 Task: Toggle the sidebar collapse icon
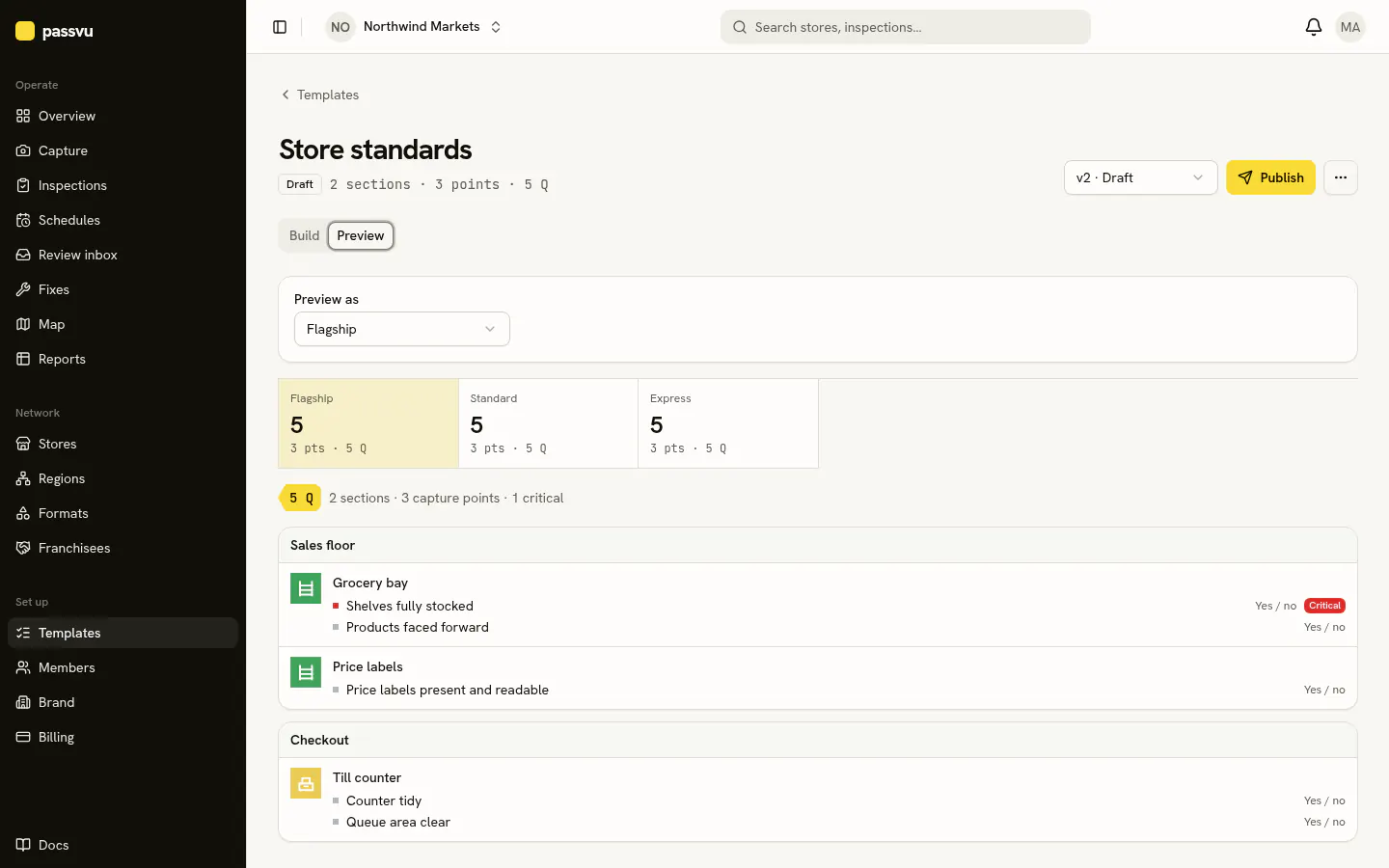(x=280, y=27)
